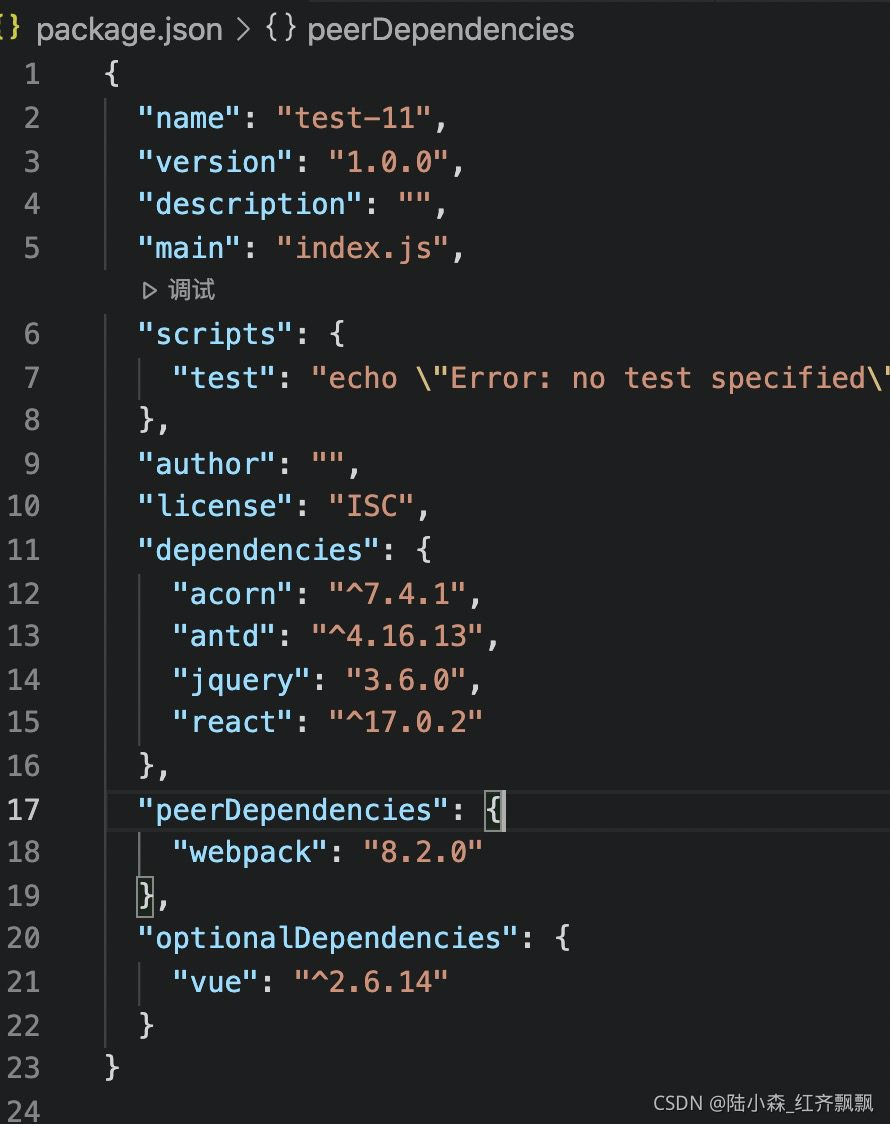Click the "name" key on line 2

[x=188, y=118]
